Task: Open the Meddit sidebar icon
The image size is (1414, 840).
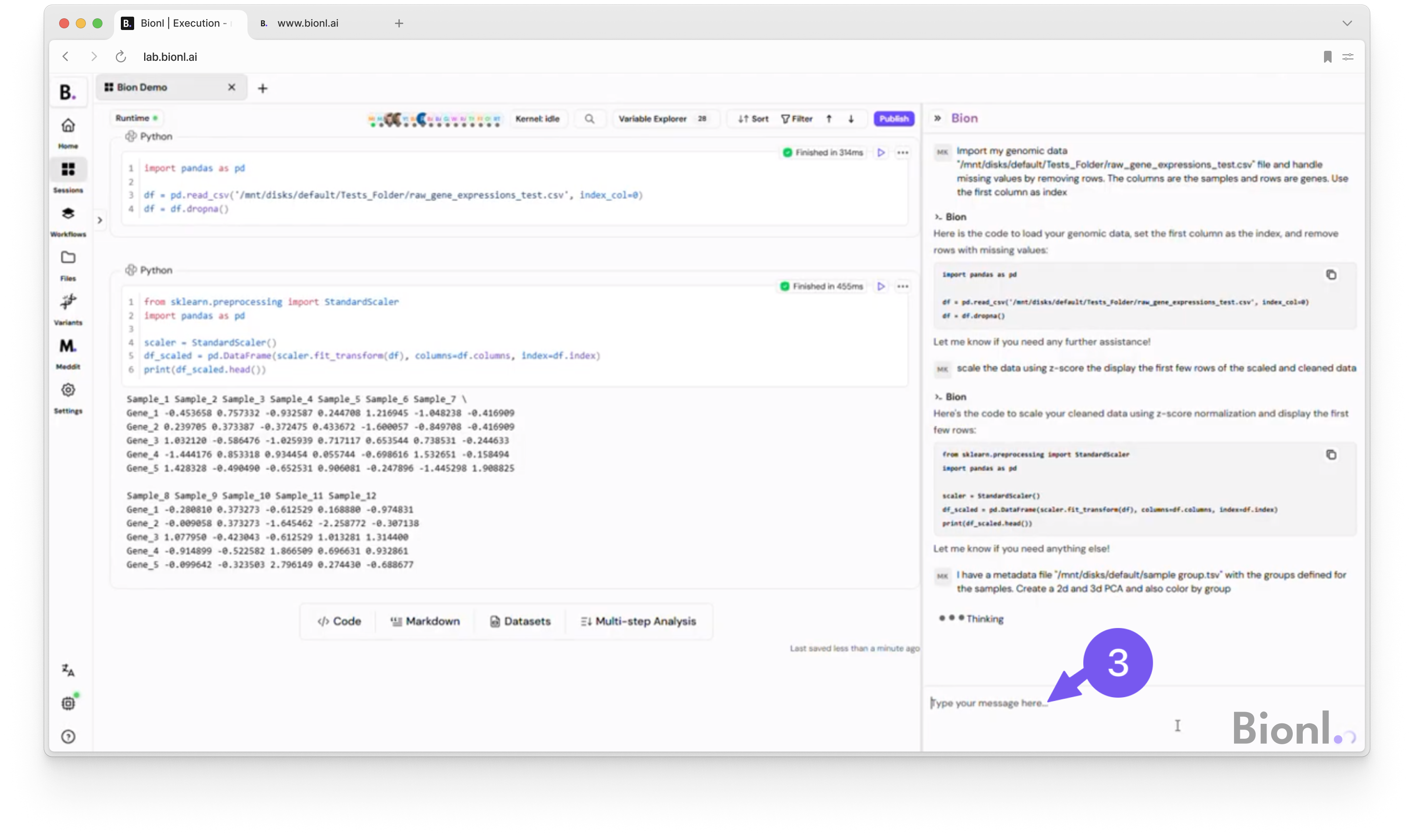Action: pos(68,346)
